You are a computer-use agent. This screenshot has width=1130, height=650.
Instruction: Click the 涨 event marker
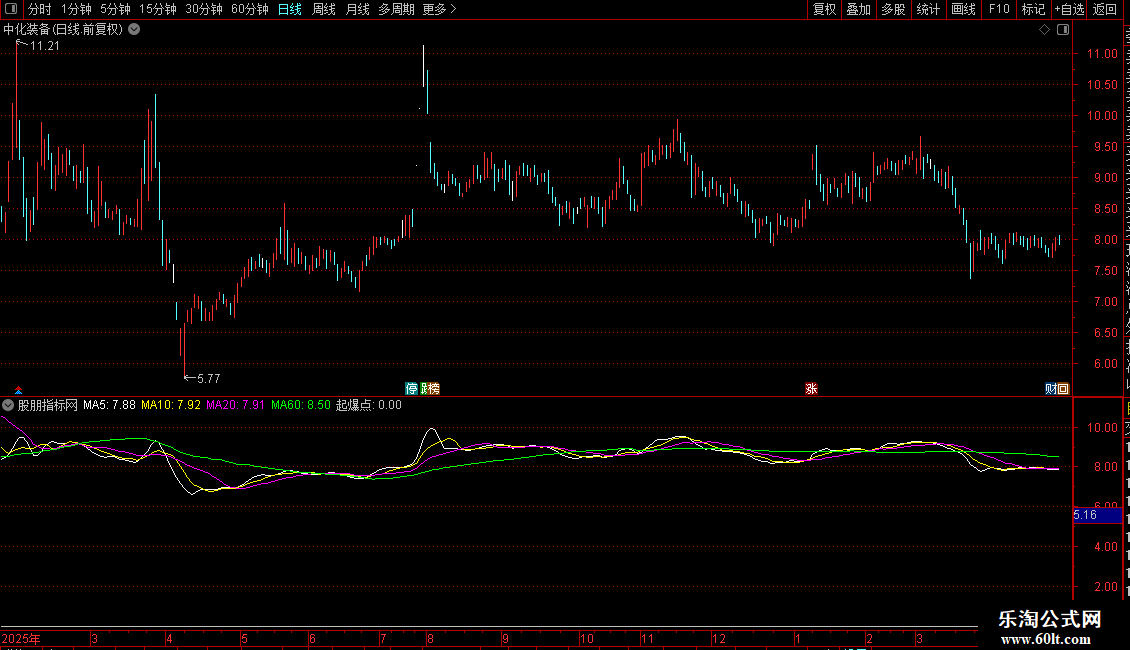811,388
